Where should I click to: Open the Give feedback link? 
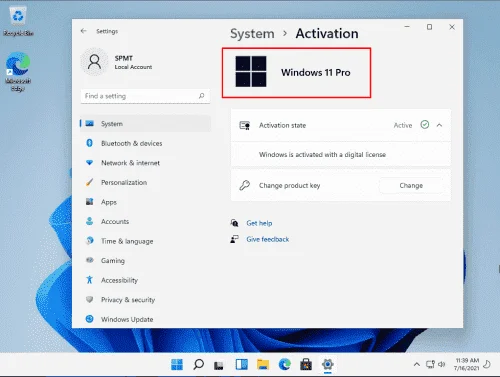(268, 239)
